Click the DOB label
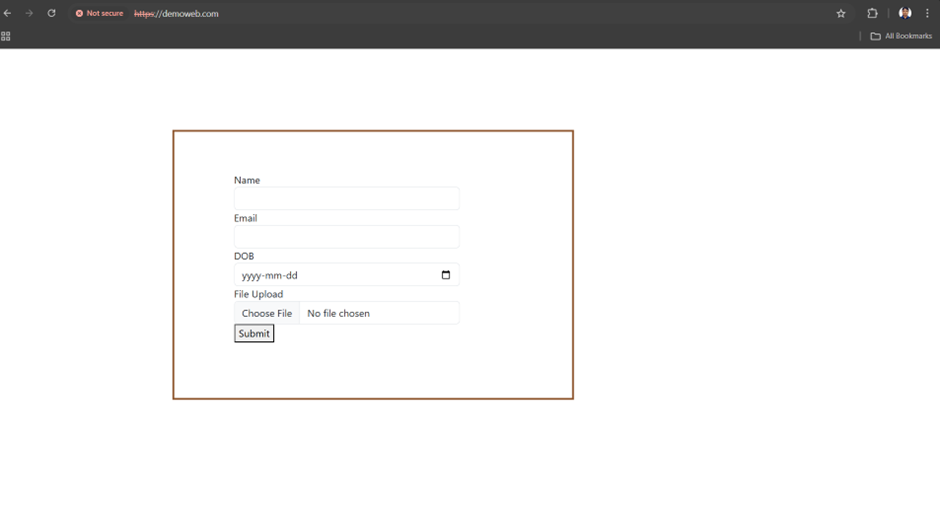 point(244,256)
